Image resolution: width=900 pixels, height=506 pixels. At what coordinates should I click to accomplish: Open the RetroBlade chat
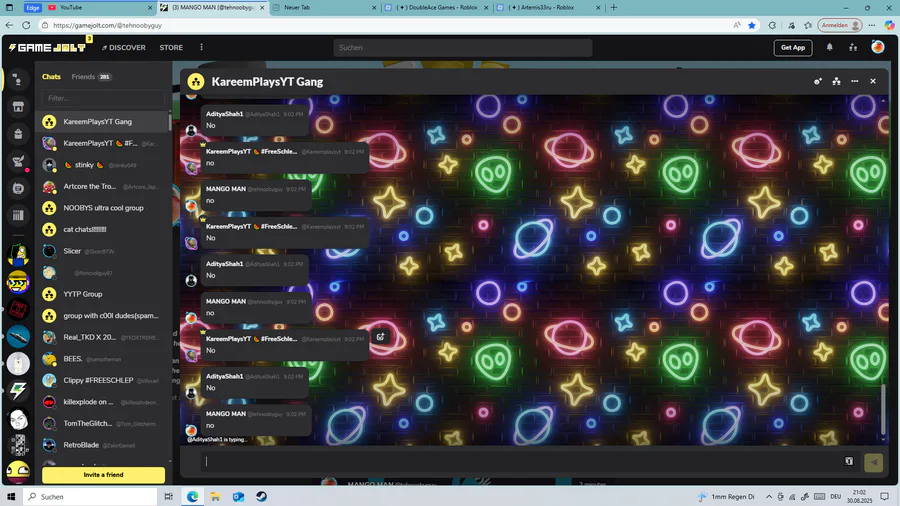pos(103,445)
